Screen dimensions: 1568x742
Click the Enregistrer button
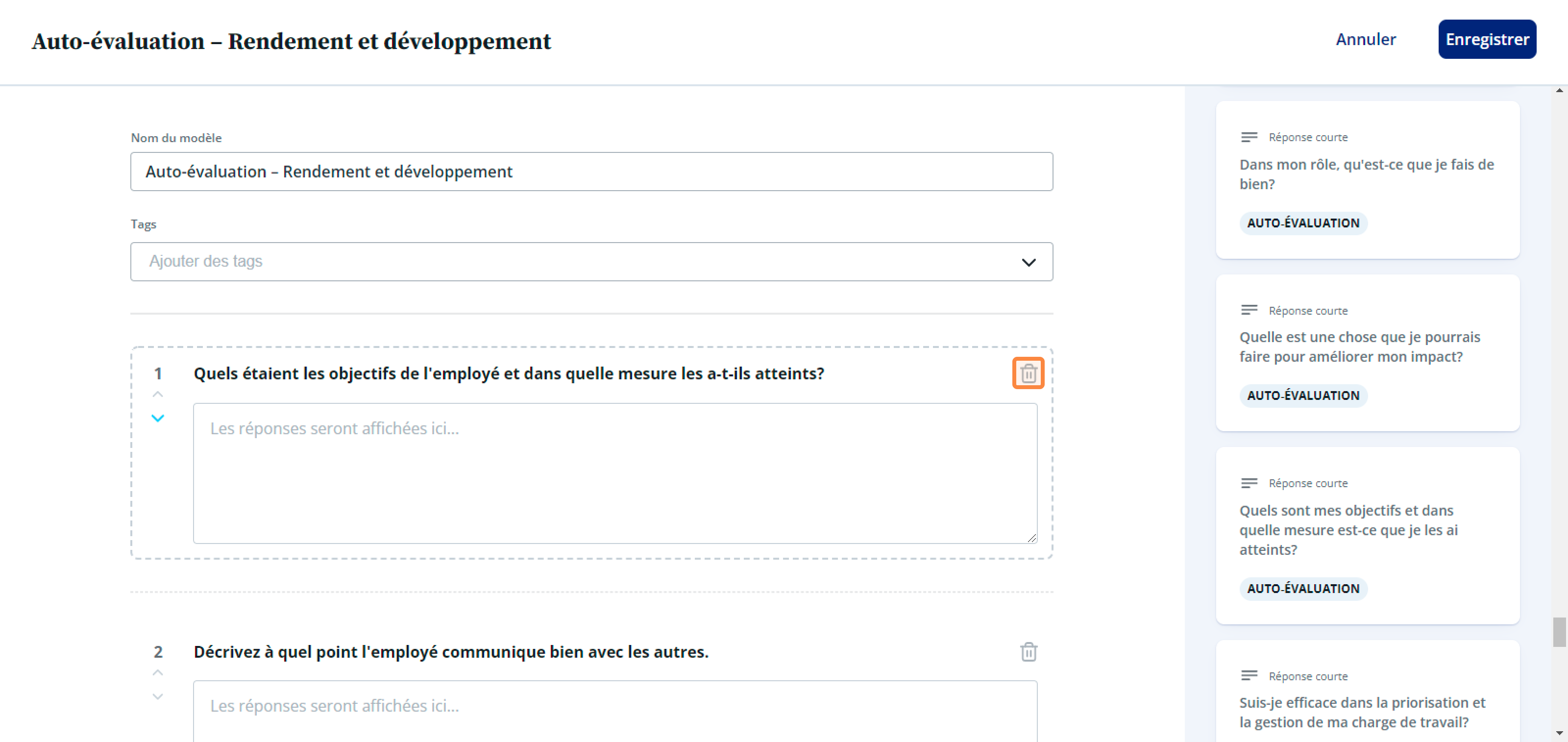tap(1487, 40)
